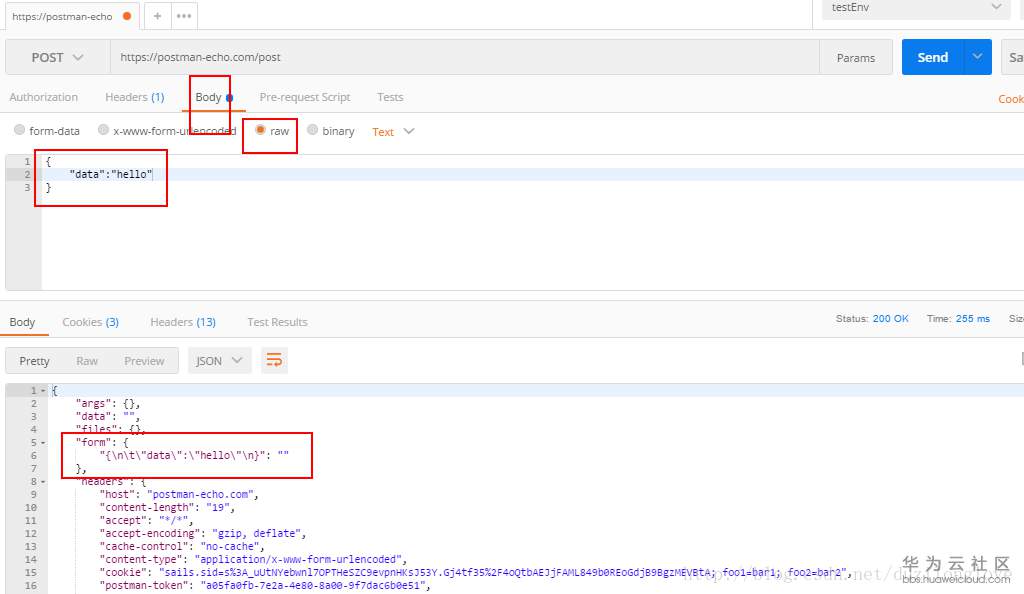Open the Tests tab
Screen dimensions: 1024x594
(x=390, y=97)
